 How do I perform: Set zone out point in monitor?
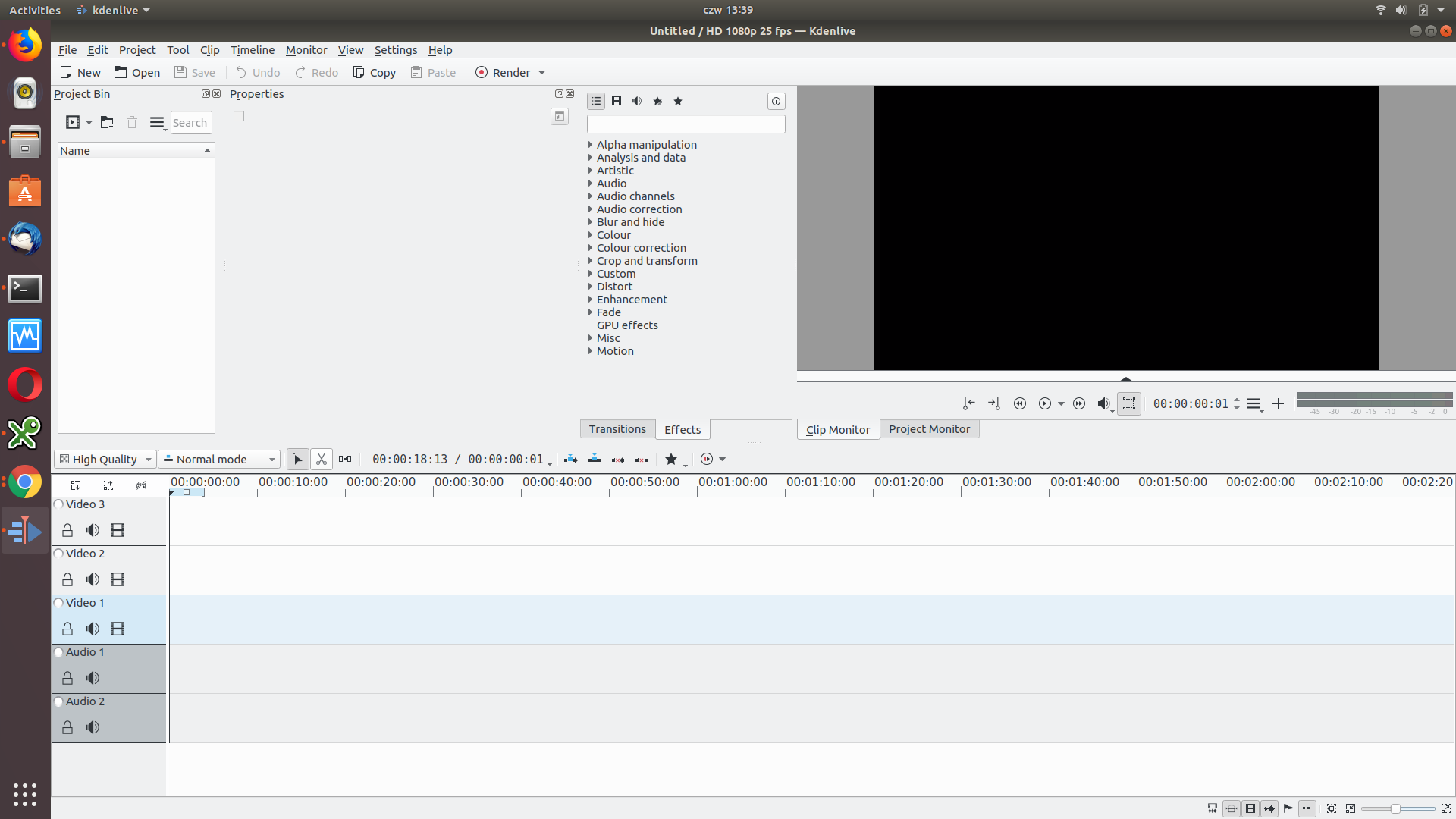pos(994,403)
